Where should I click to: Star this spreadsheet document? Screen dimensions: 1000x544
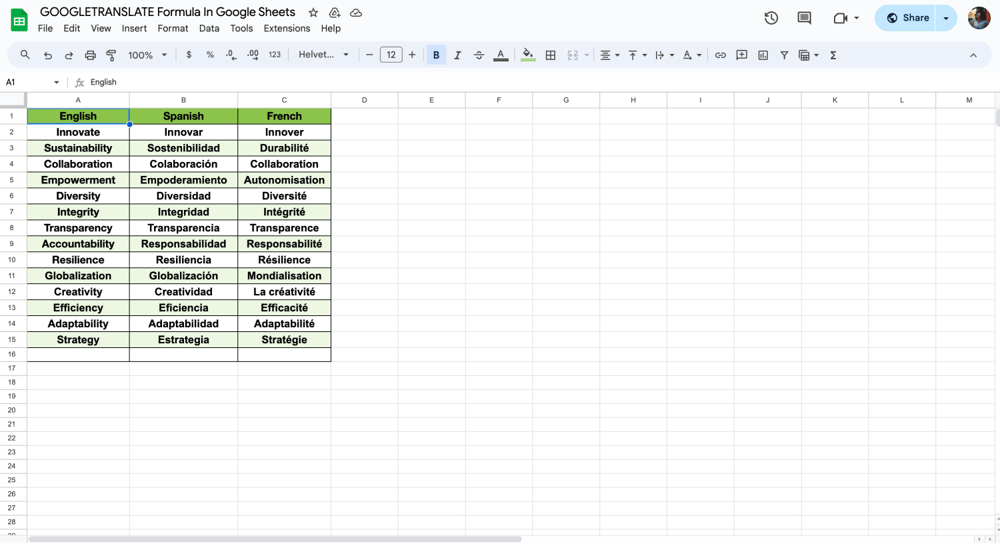313,13
